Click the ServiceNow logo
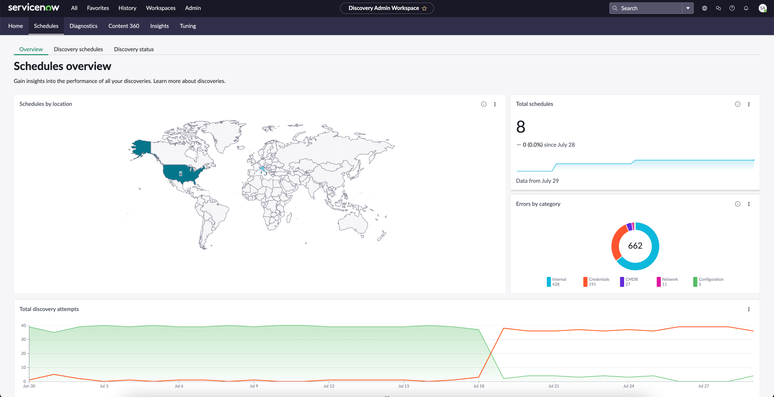 click(34, 8)
